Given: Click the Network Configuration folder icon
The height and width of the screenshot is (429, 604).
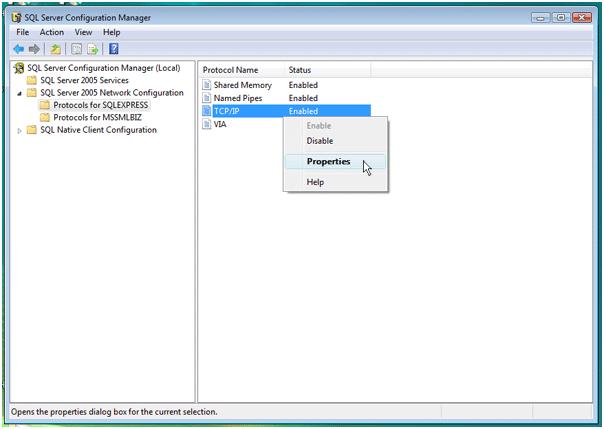Looking at the screenshot, I should pos(32,93).
